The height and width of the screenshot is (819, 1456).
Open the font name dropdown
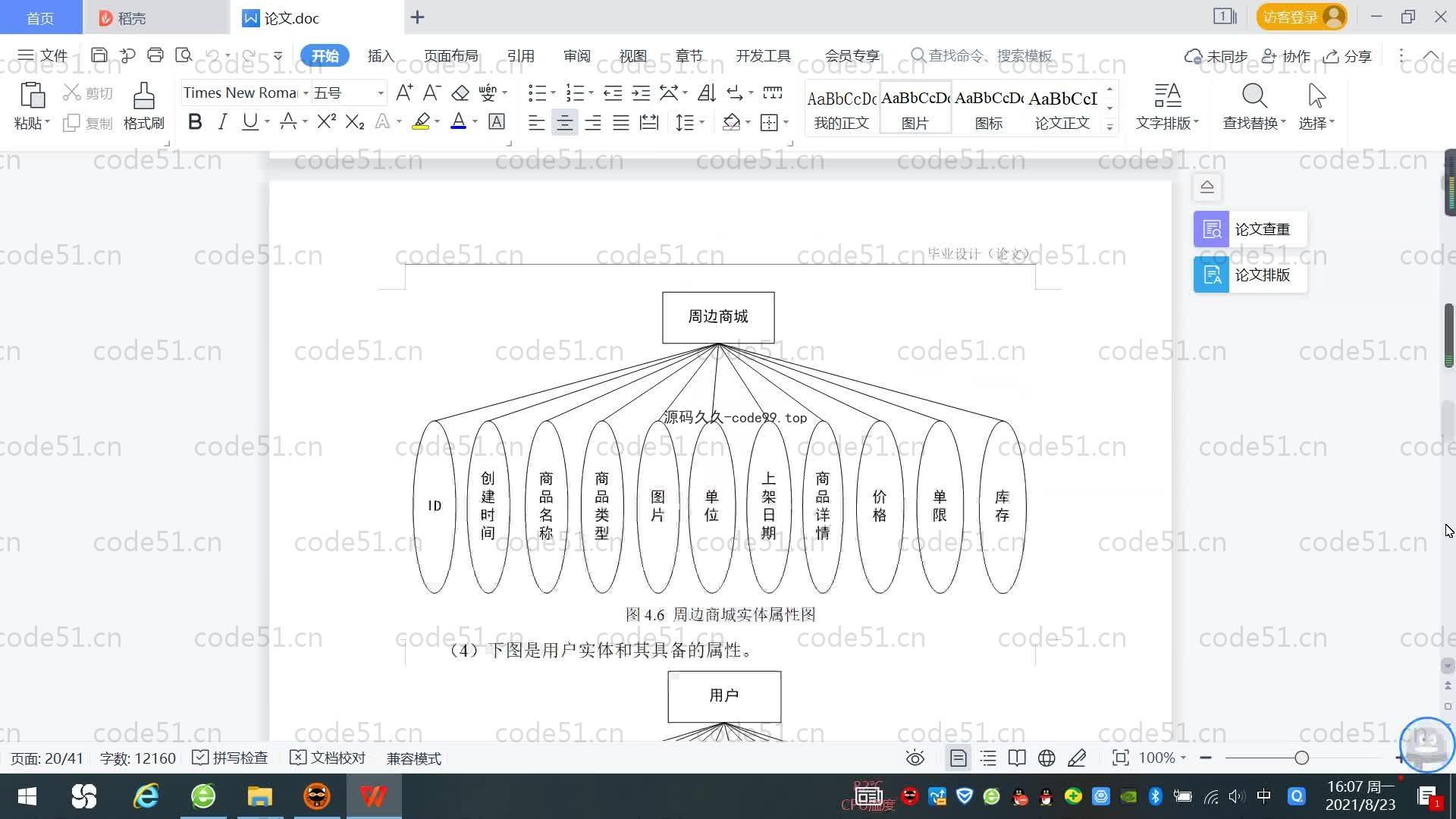306,93
